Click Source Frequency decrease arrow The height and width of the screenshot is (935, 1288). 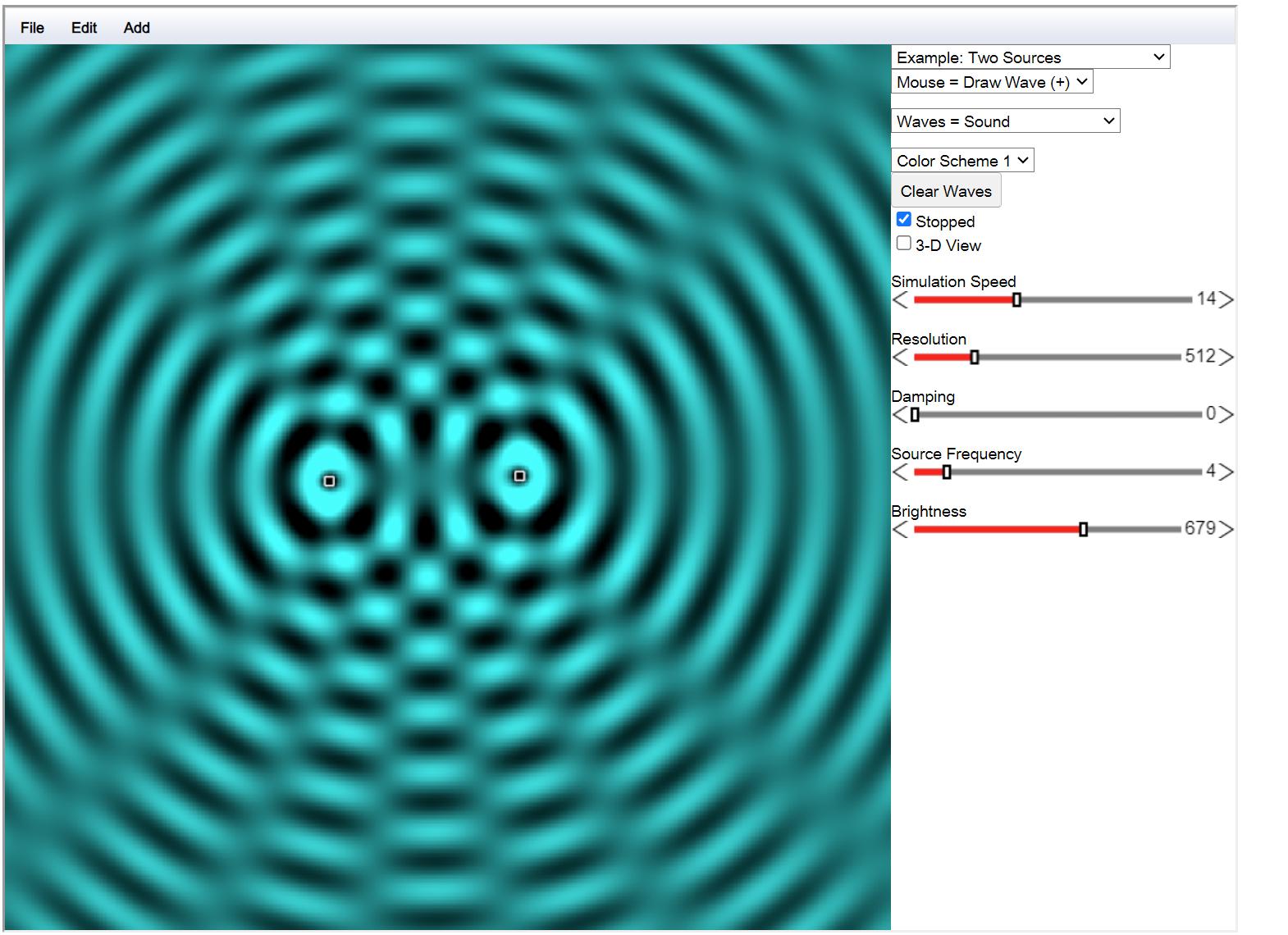coord(901,472)
